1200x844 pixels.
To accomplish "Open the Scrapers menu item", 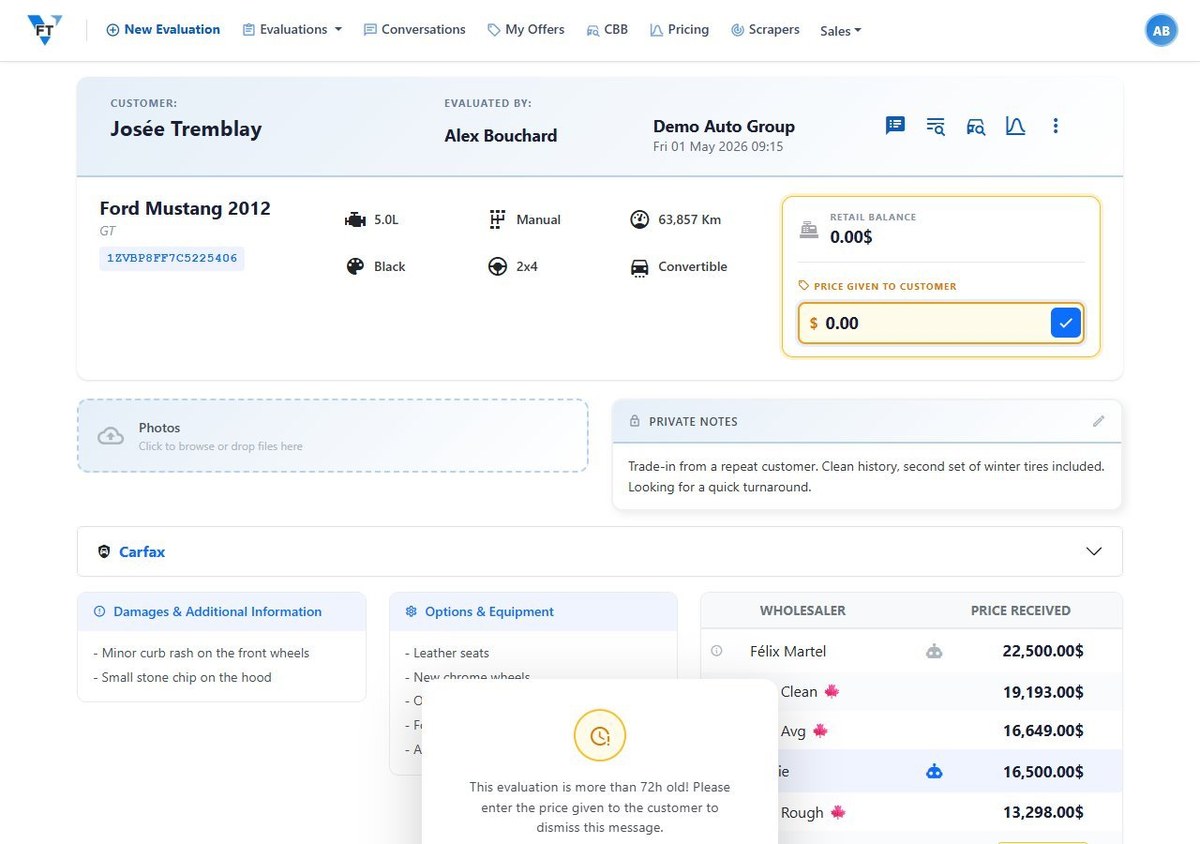I will 765,30.
